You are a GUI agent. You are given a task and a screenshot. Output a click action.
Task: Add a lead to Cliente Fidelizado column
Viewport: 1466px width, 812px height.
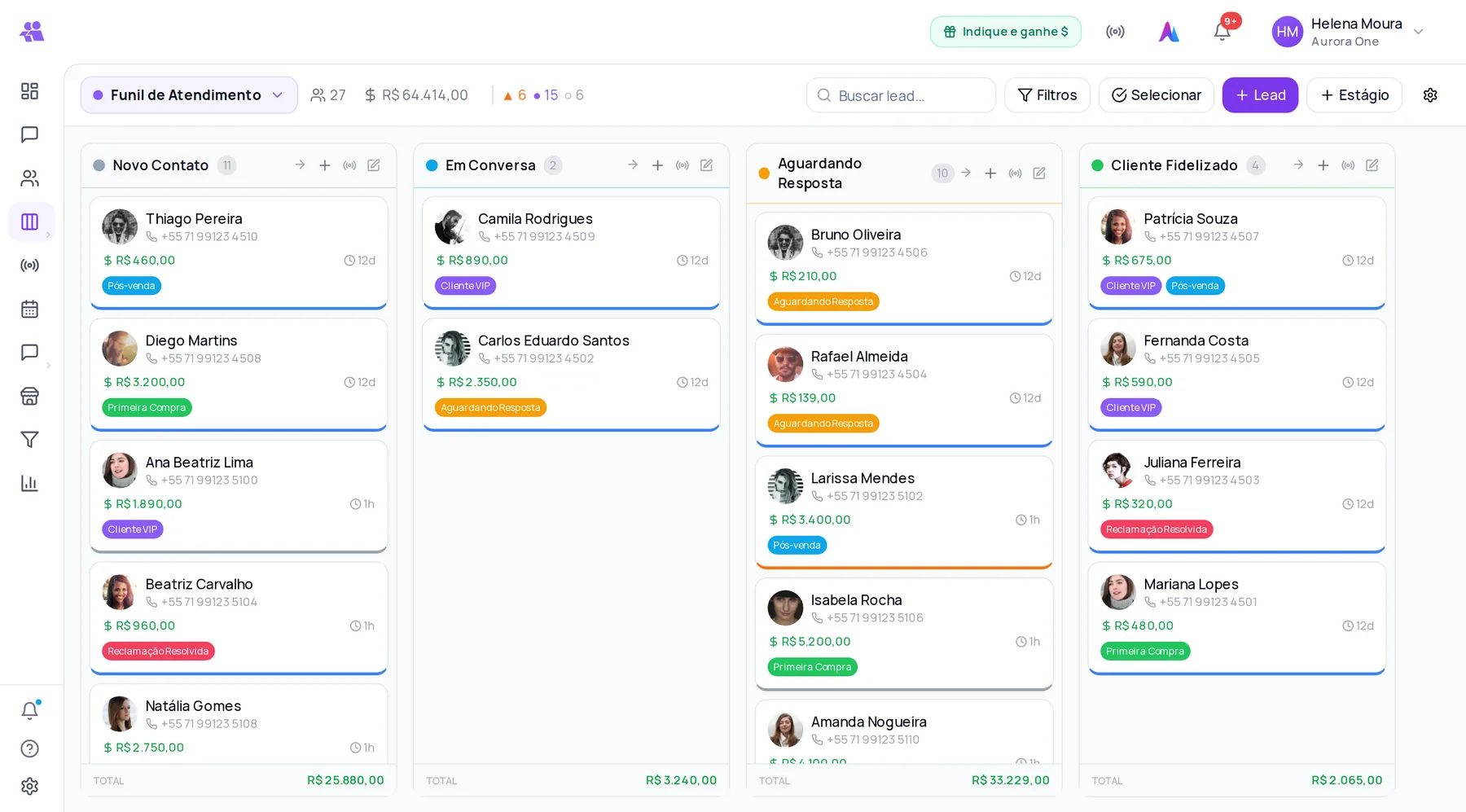[x=1323, y=165]
